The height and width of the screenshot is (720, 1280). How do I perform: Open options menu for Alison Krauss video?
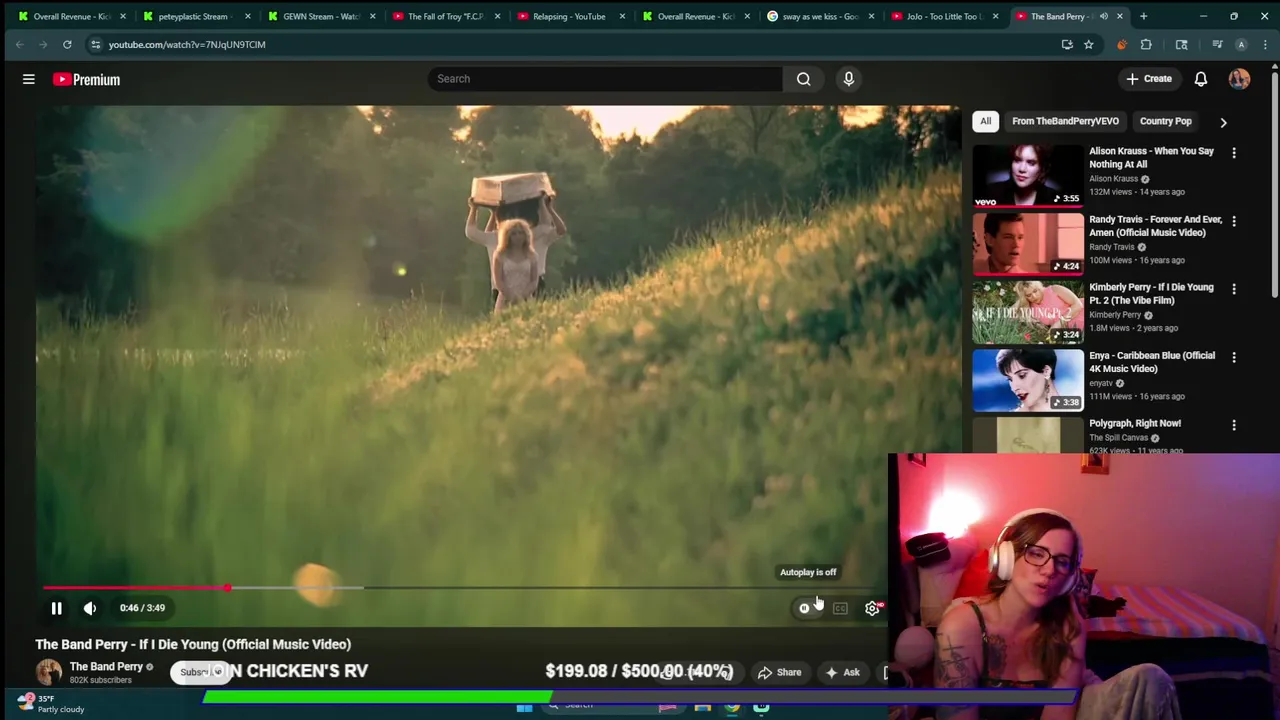click(1234, 153)
